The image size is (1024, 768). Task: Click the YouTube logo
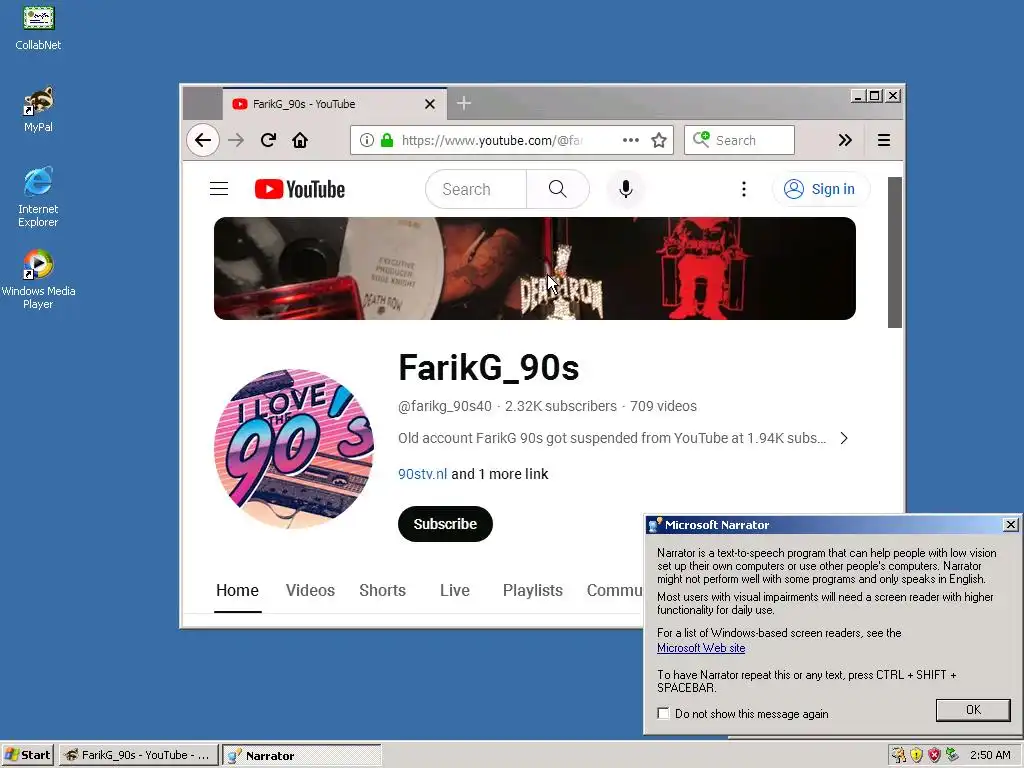[300, 189]
